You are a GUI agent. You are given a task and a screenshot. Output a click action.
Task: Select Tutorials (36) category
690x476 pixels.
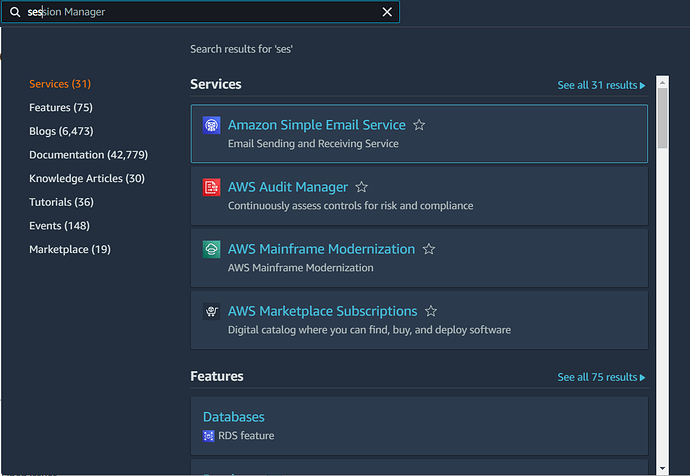pyautogui.click(x=61, y=202)
